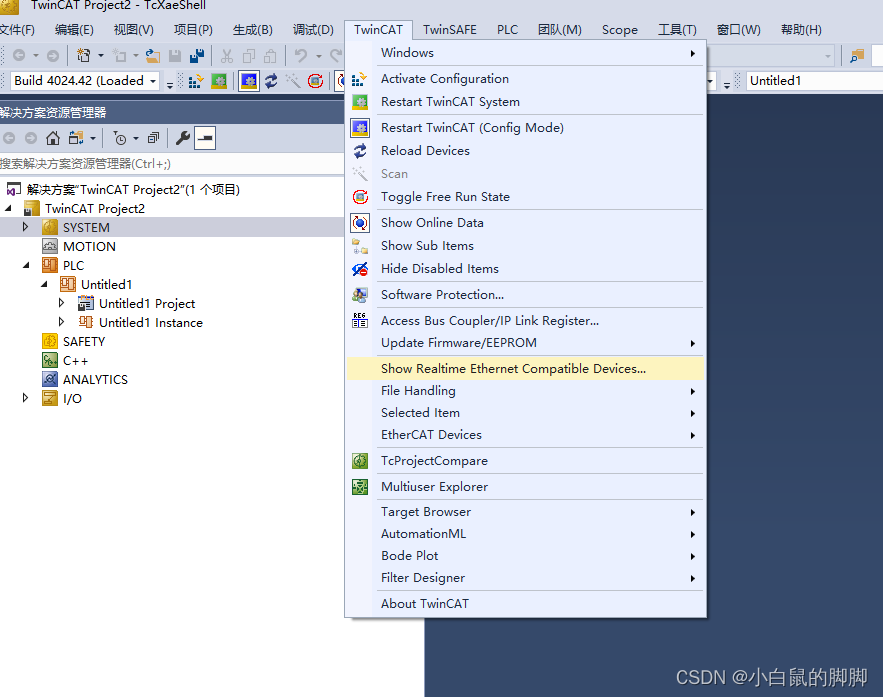Click Access Bus Coupler/IP Link Register
The height and width of the screenshot is (697, 883).
[525, 320]
